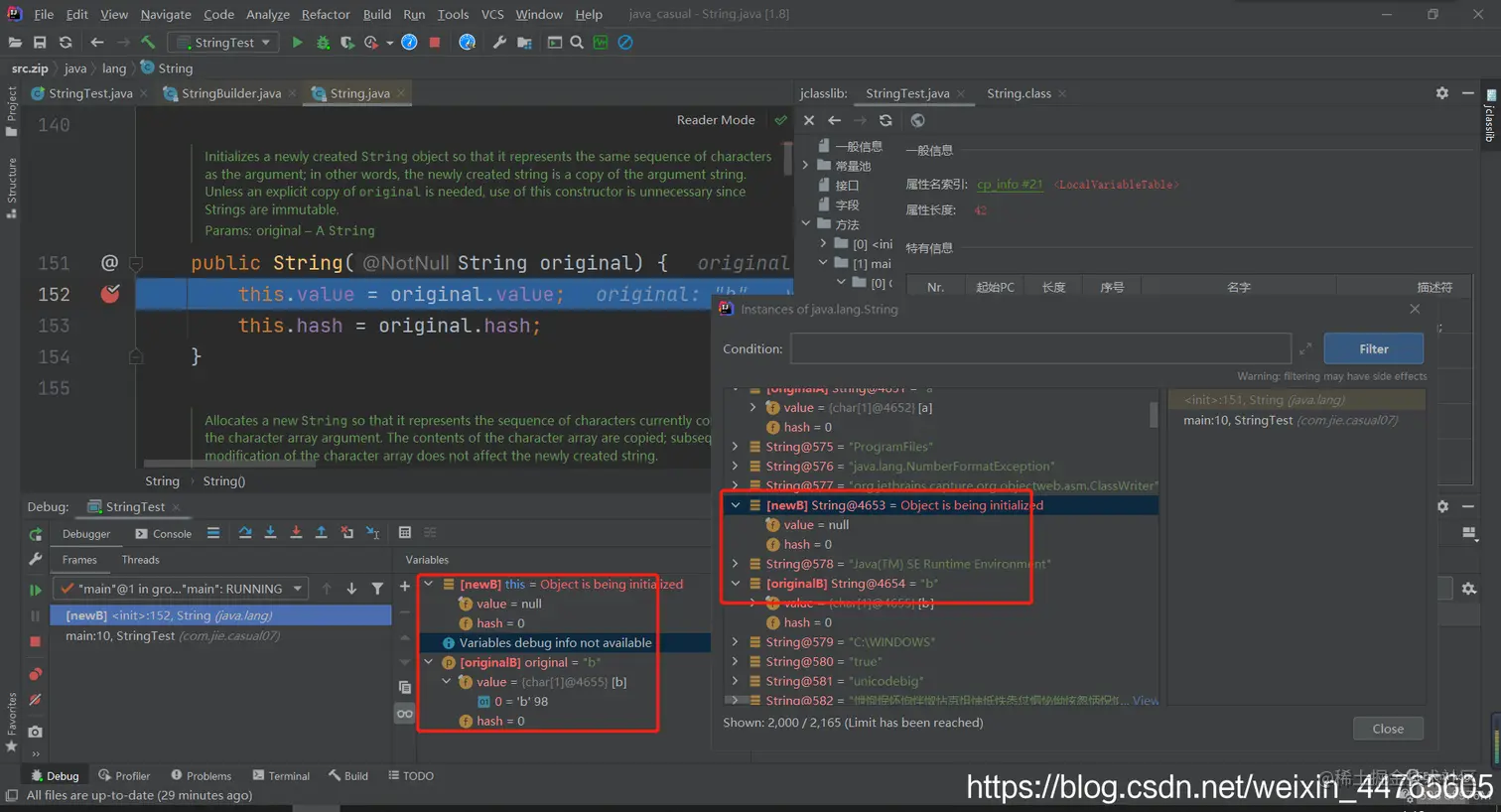Click the Filter button in Instances dialog
The image size is (1501, 812).
point(1374,348)
